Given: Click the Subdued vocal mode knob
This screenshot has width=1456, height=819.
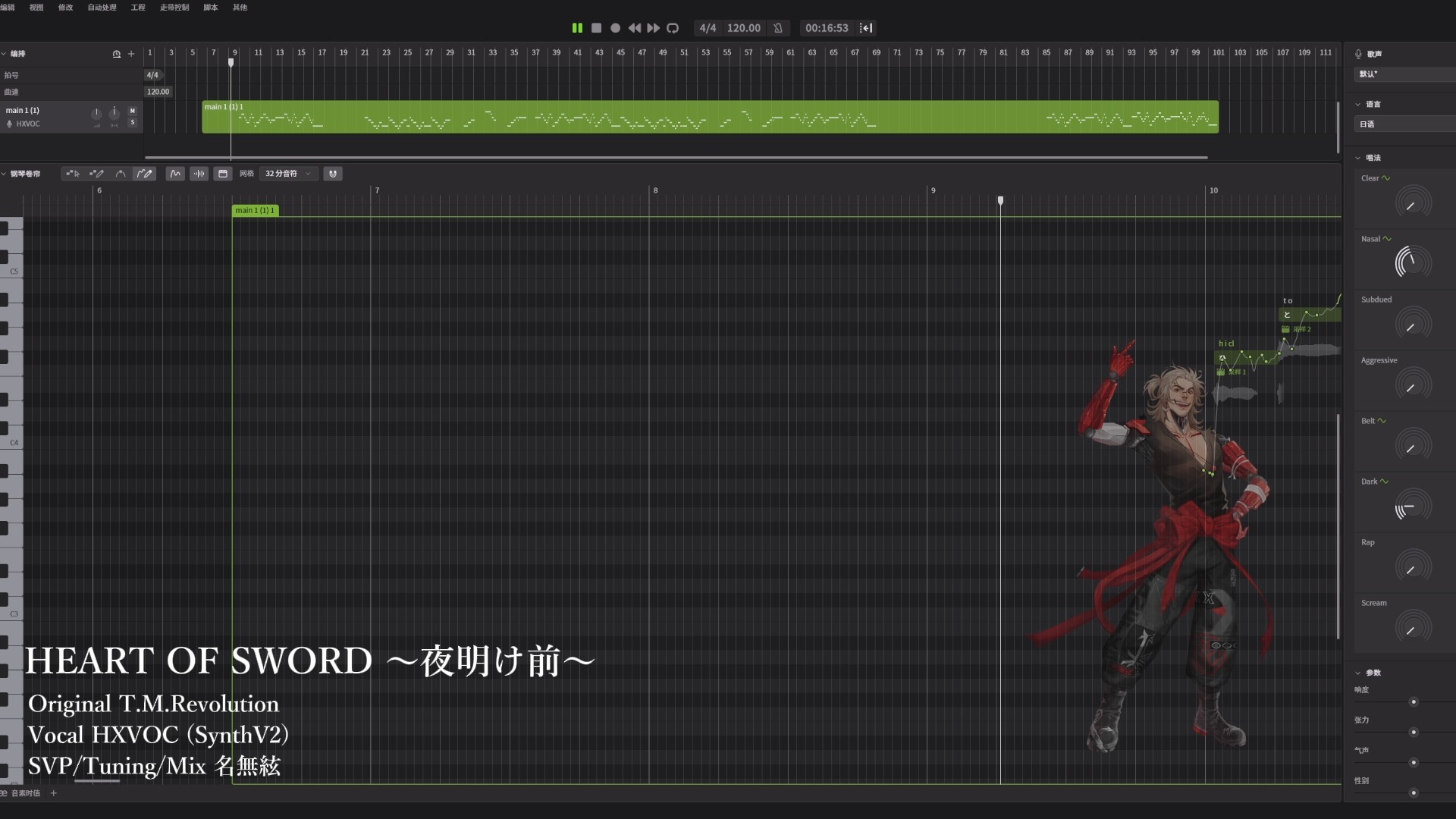Looking at the screenshot, I should tap(1413, 325).
